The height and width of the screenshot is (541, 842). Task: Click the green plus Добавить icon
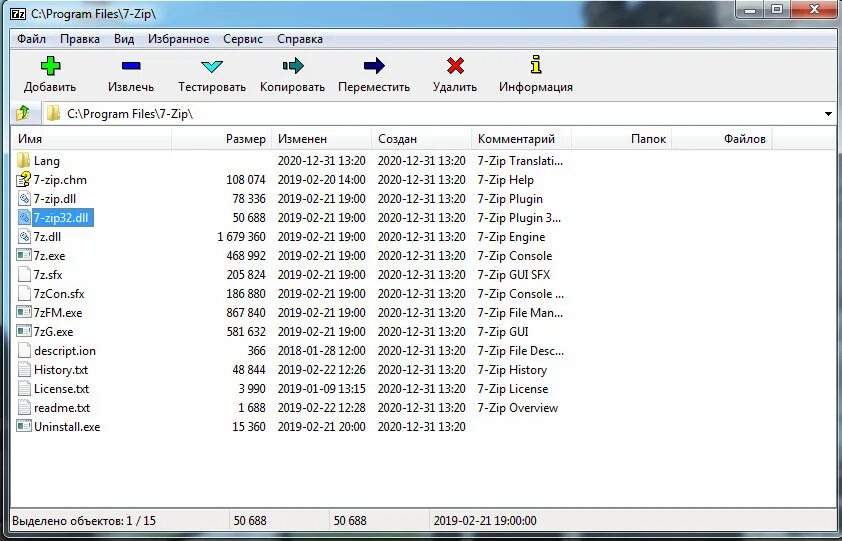(x=50, y=66)
